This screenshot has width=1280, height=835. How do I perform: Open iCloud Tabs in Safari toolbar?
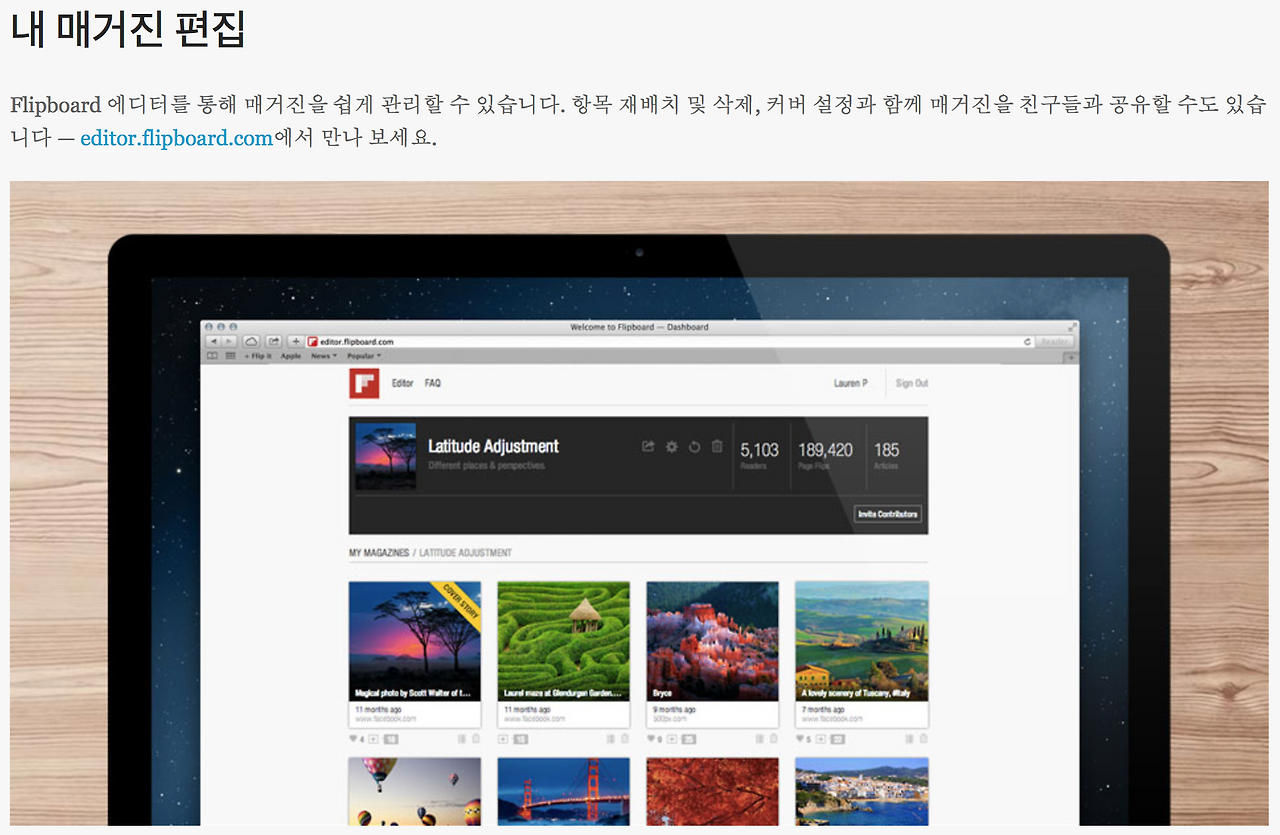(251, 342)
